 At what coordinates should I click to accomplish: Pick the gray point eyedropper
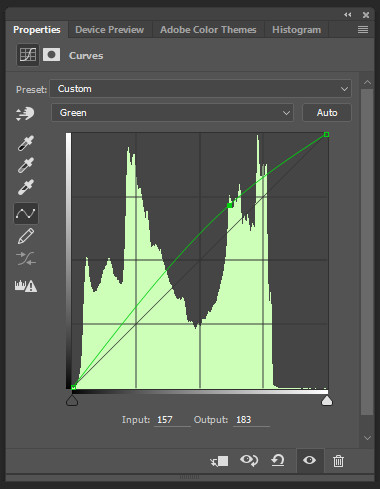tap(26, 165)
